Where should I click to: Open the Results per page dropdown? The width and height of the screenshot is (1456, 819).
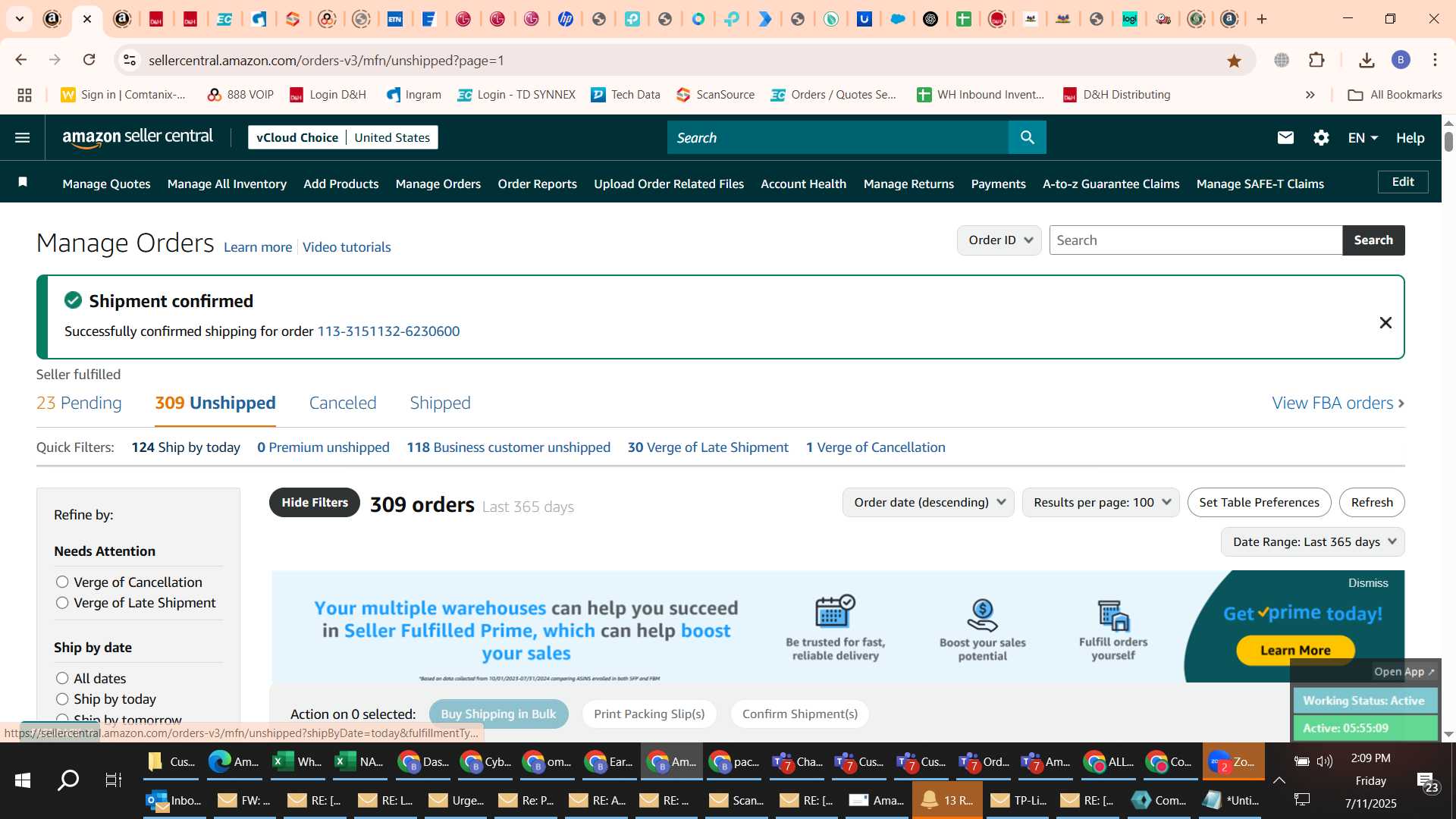(1100, 502)
